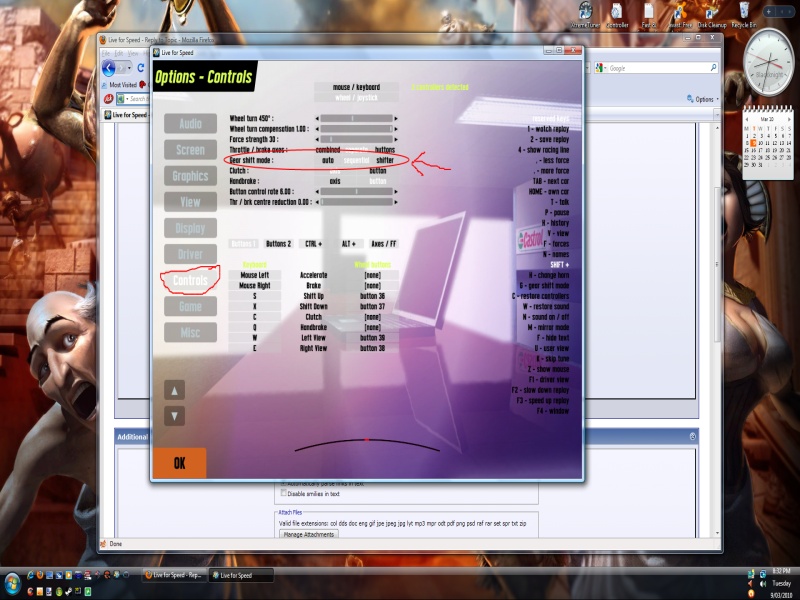Screen dimensions: 800x600
Task: Click the Wheel turn 450 slider
Action: pyautogui.click(x=356, y=118)
